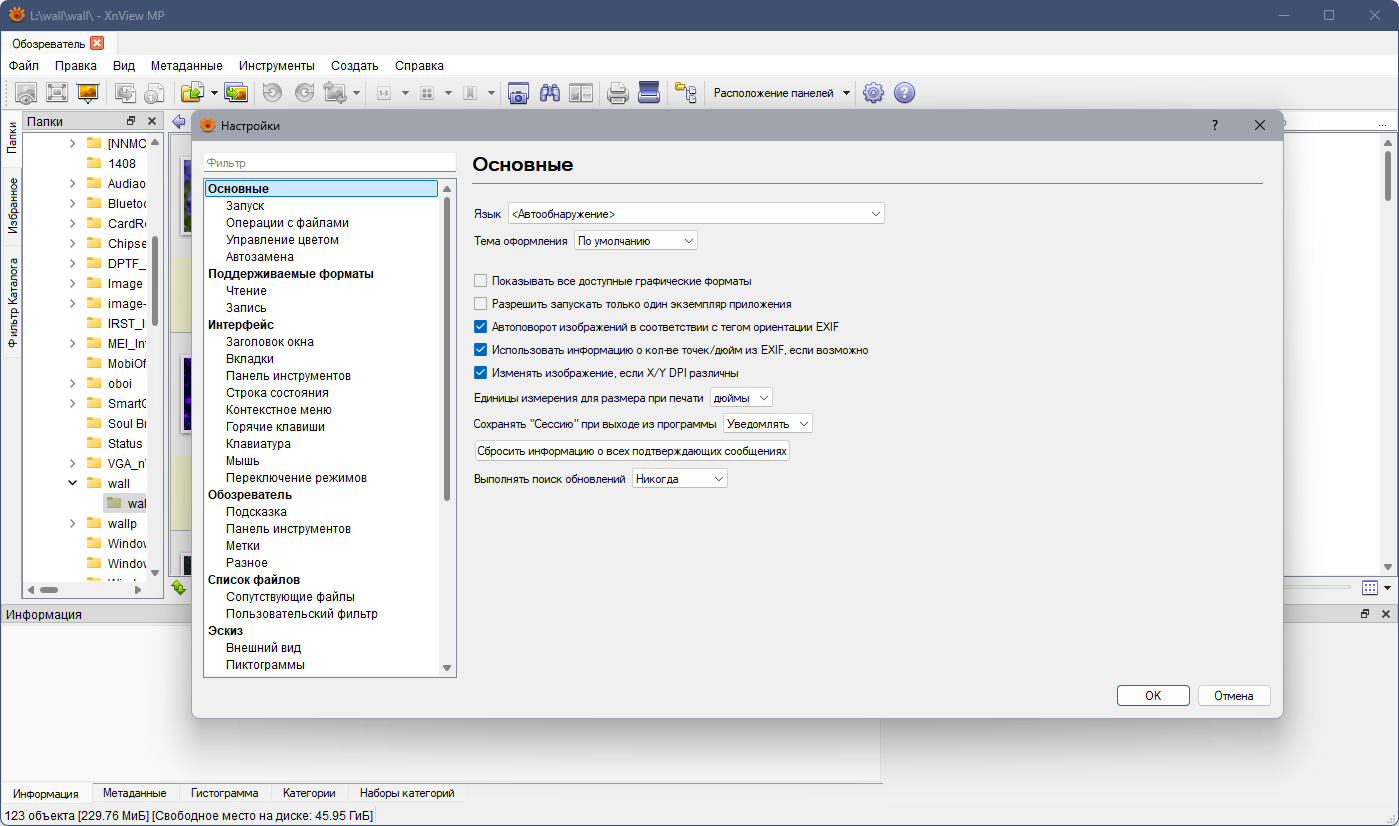Click the scanner acquire icon

click(649, 93)
